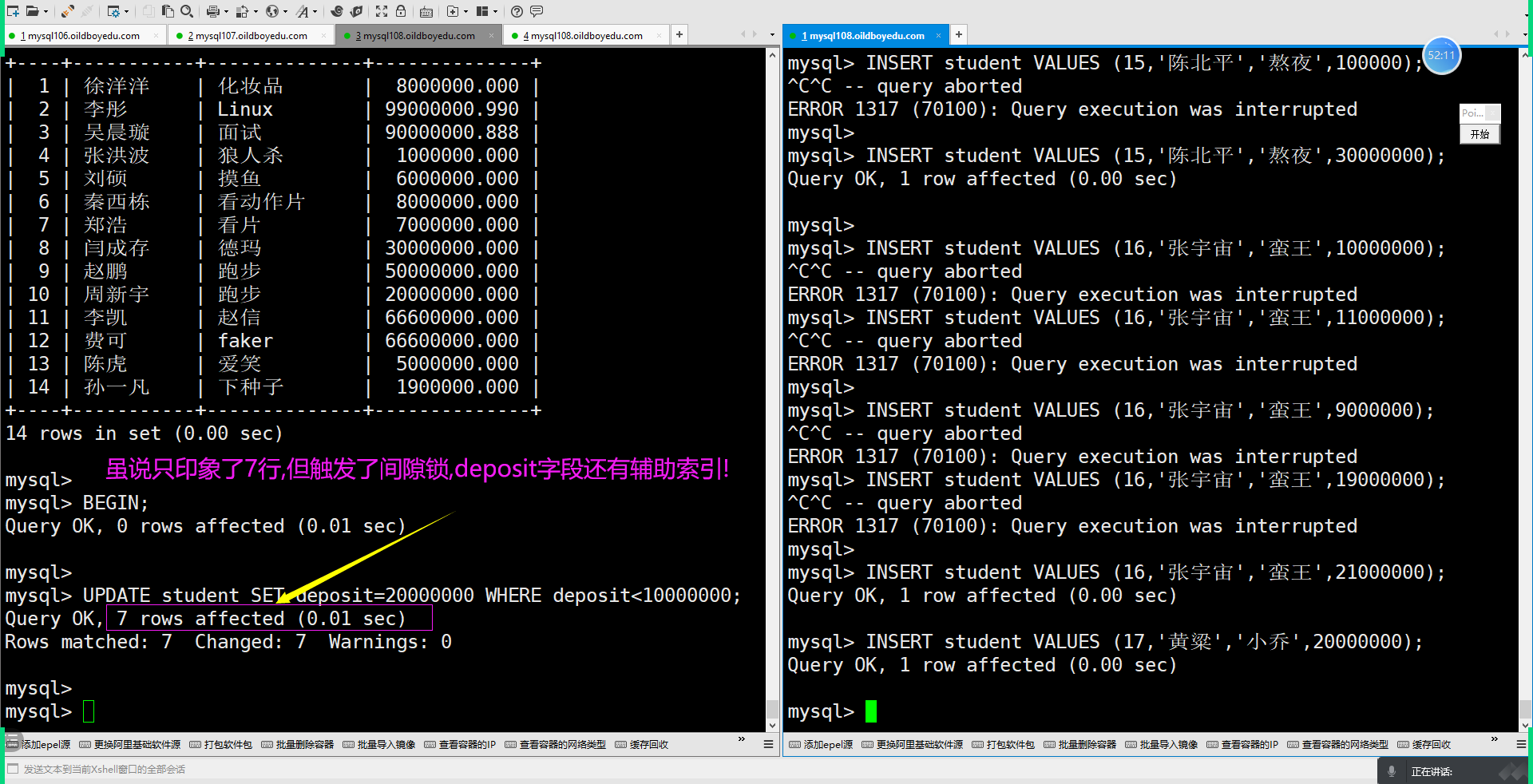
Task: Click the new session icon in toolbar
Action: tap(13, 11)
